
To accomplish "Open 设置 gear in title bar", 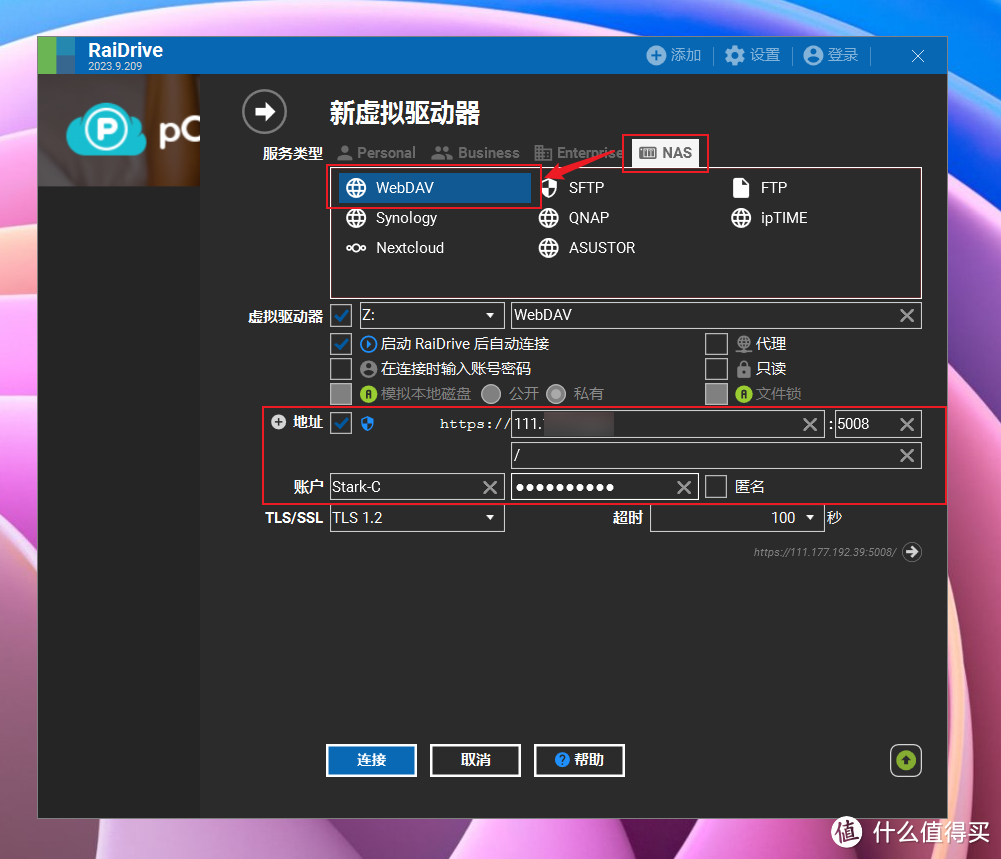I will click(734, 56).
